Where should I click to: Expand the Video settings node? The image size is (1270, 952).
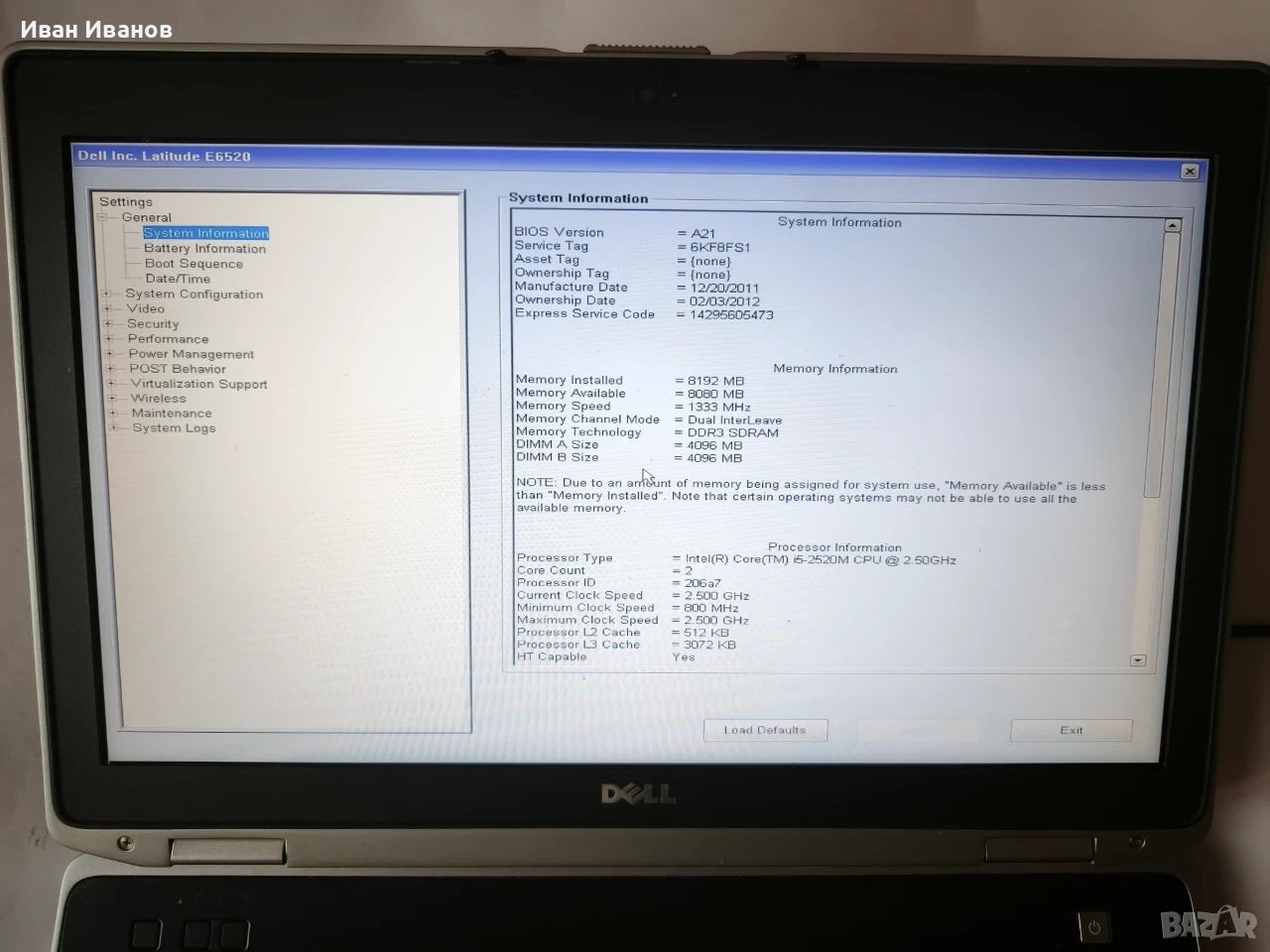point(107,309)
